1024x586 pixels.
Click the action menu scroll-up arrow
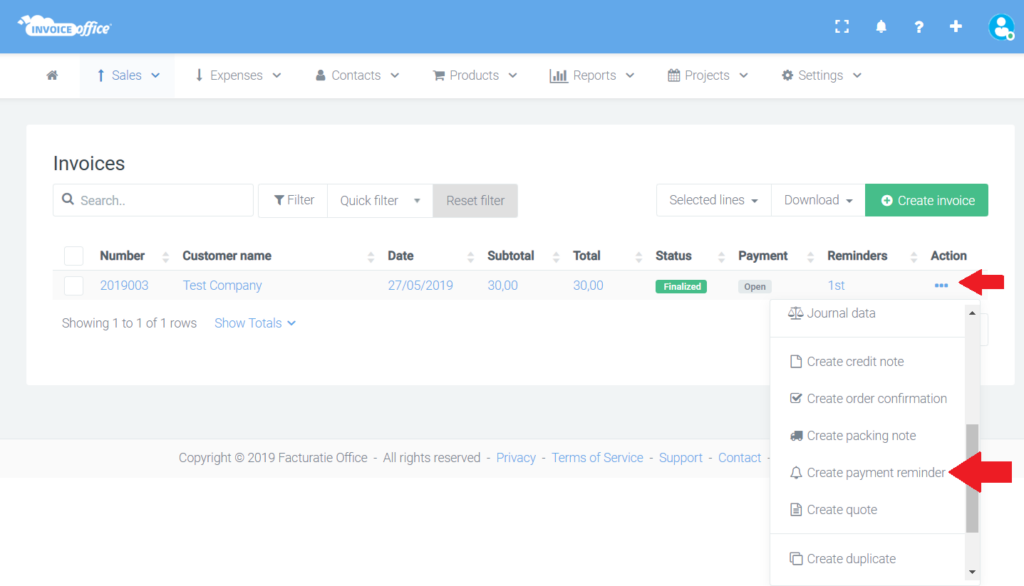tap(972, 314)
